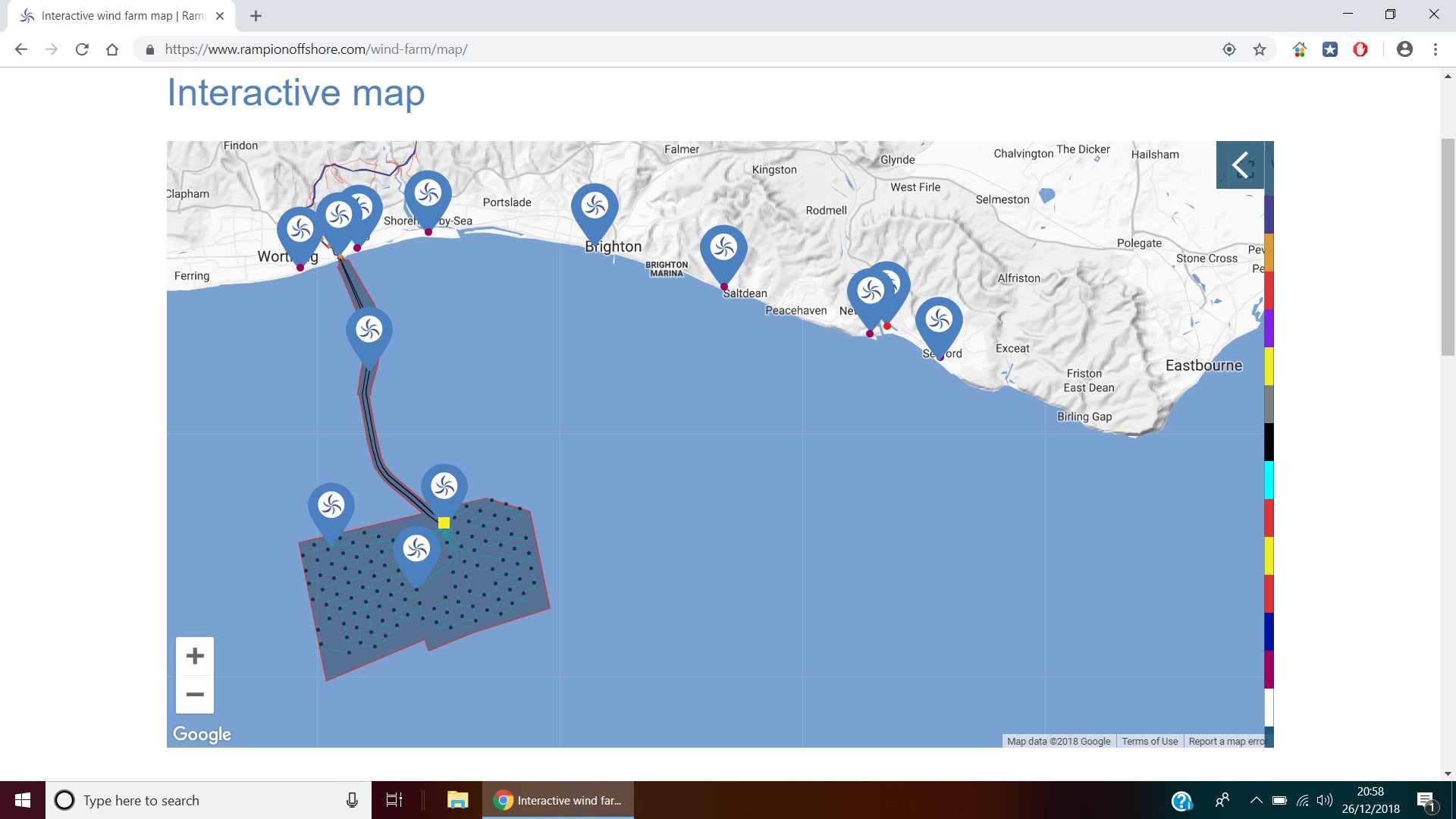Open the Terms of Use link
The image size is (1456, 819).
(x=1150, y=741)
